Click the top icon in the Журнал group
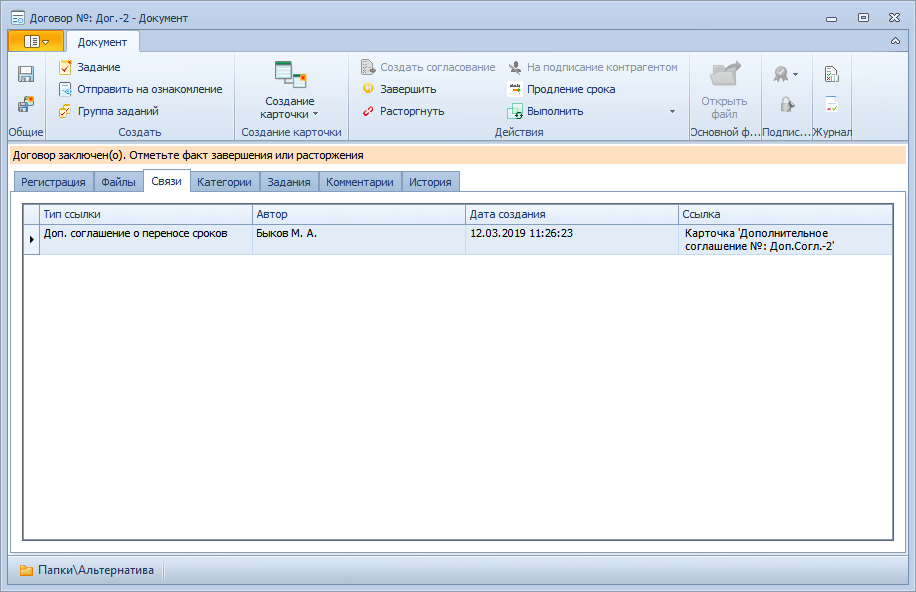This screenshot has height=592, width=916. (x=831, y=74)
